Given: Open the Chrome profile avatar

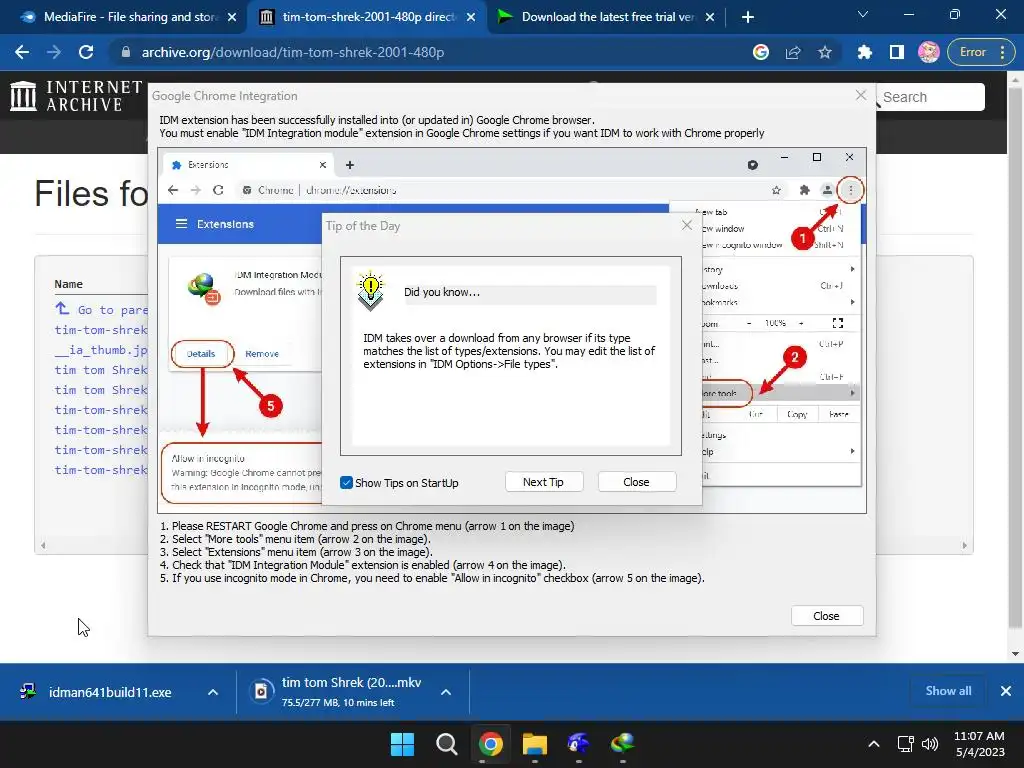Looking at the screenshot, I should [x=929, y=52].
